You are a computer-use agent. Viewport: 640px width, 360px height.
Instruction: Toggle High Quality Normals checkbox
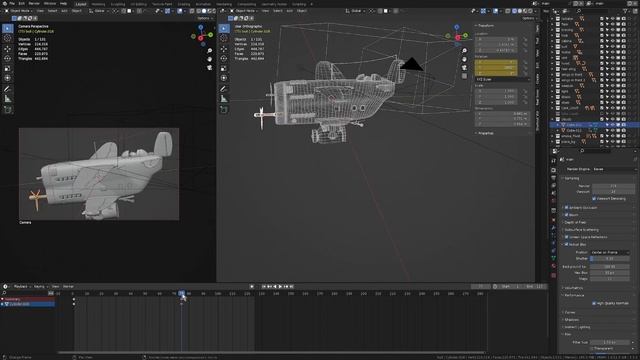(x=594, y=303)
